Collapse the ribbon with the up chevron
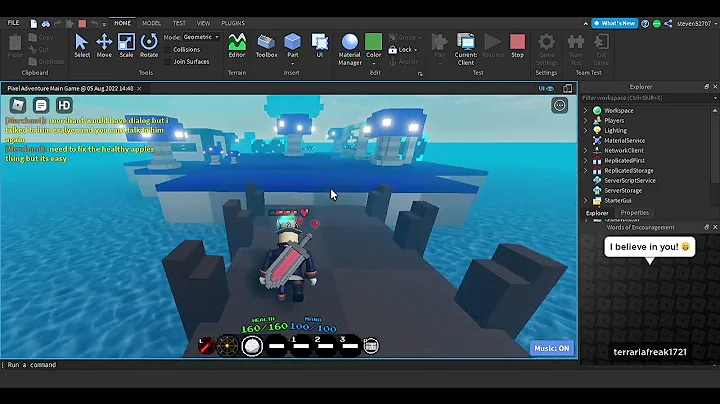The image size is (720, 404). pyautogui.click(x=585, y=23)
